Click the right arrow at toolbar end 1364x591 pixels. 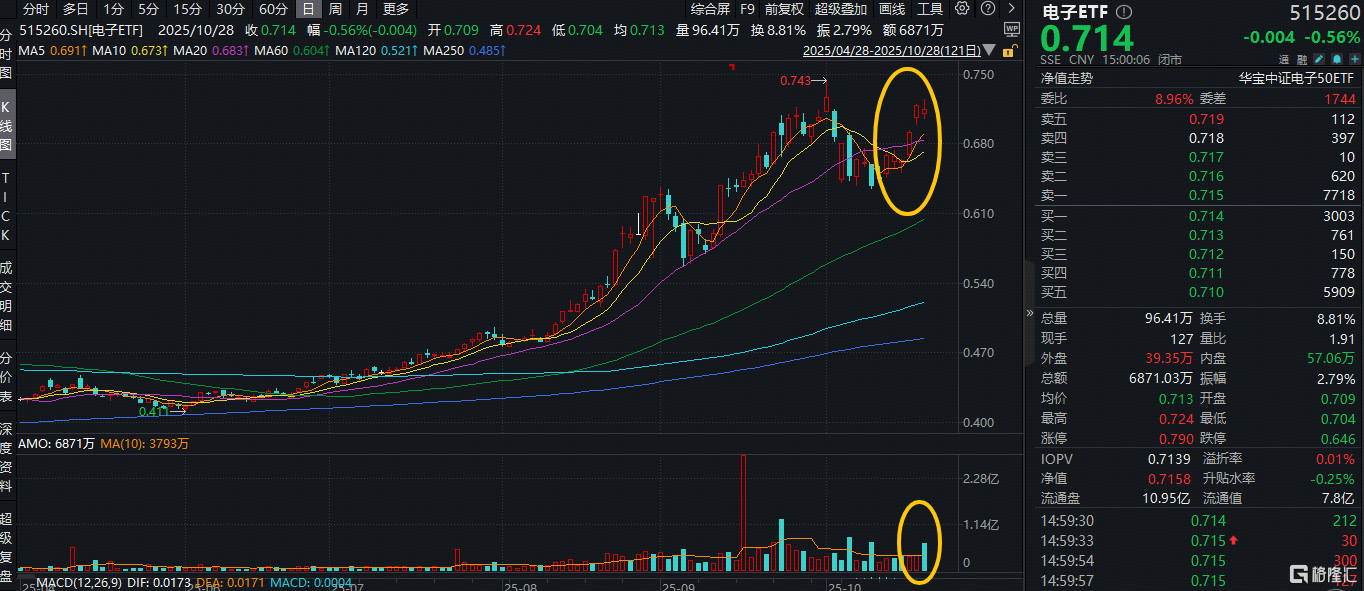[x=1009, y=9]
